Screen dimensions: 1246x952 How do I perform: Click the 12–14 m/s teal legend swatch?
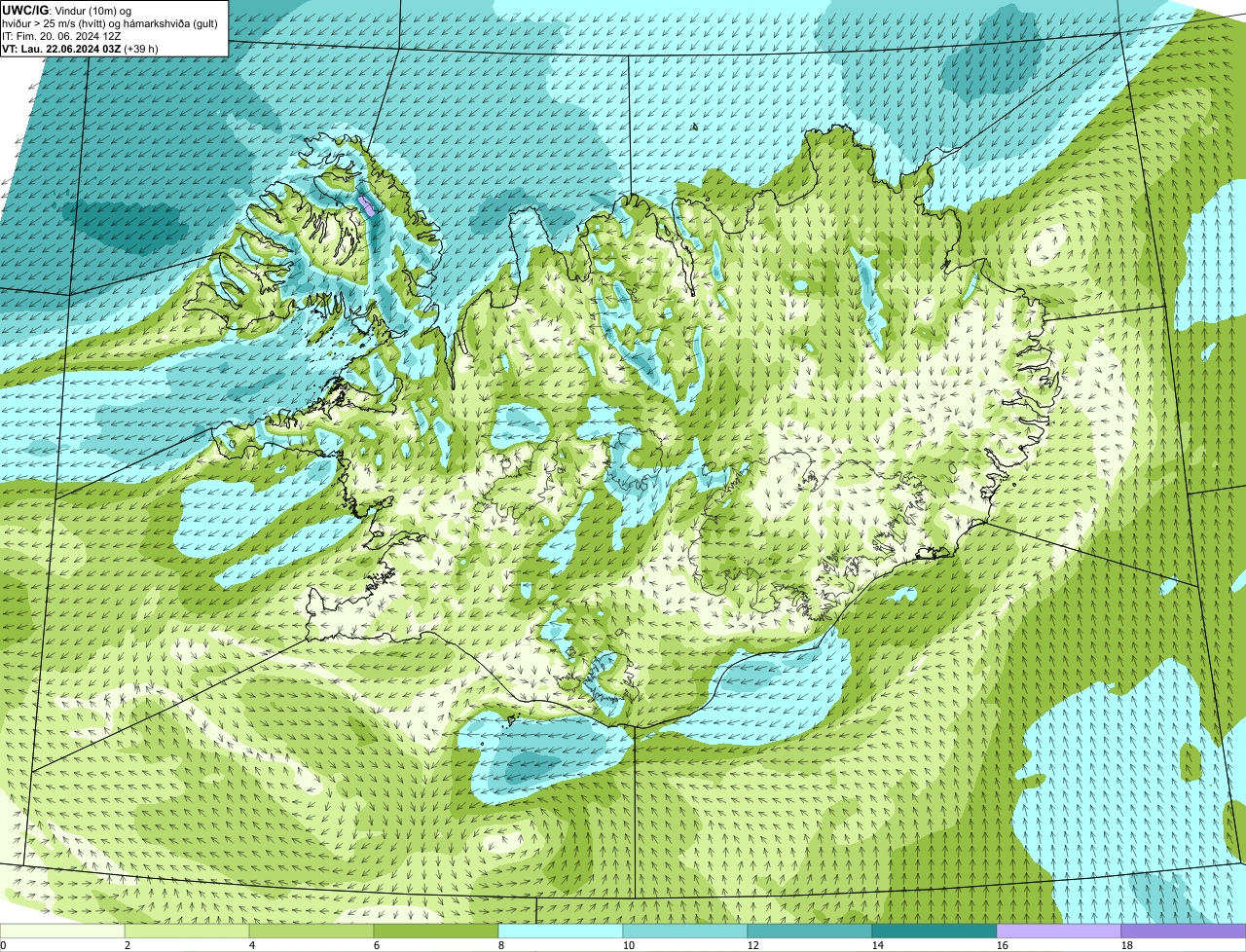pyautogui.click(x=810, y=932)
